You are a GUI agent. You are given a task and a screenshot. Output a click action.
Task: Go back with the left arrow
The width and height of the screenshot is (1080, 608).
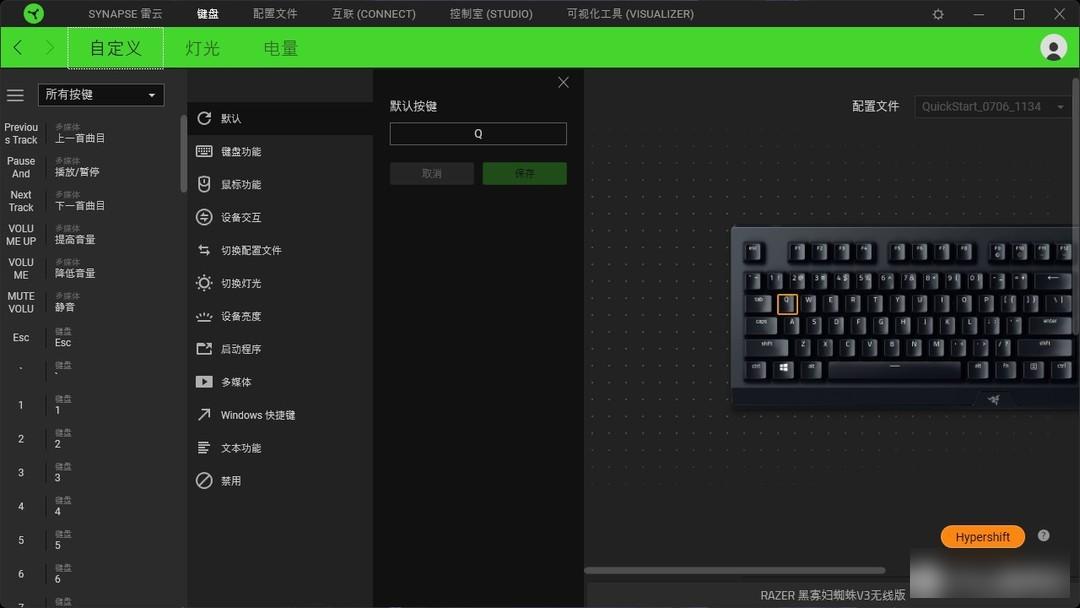(18, 48)
